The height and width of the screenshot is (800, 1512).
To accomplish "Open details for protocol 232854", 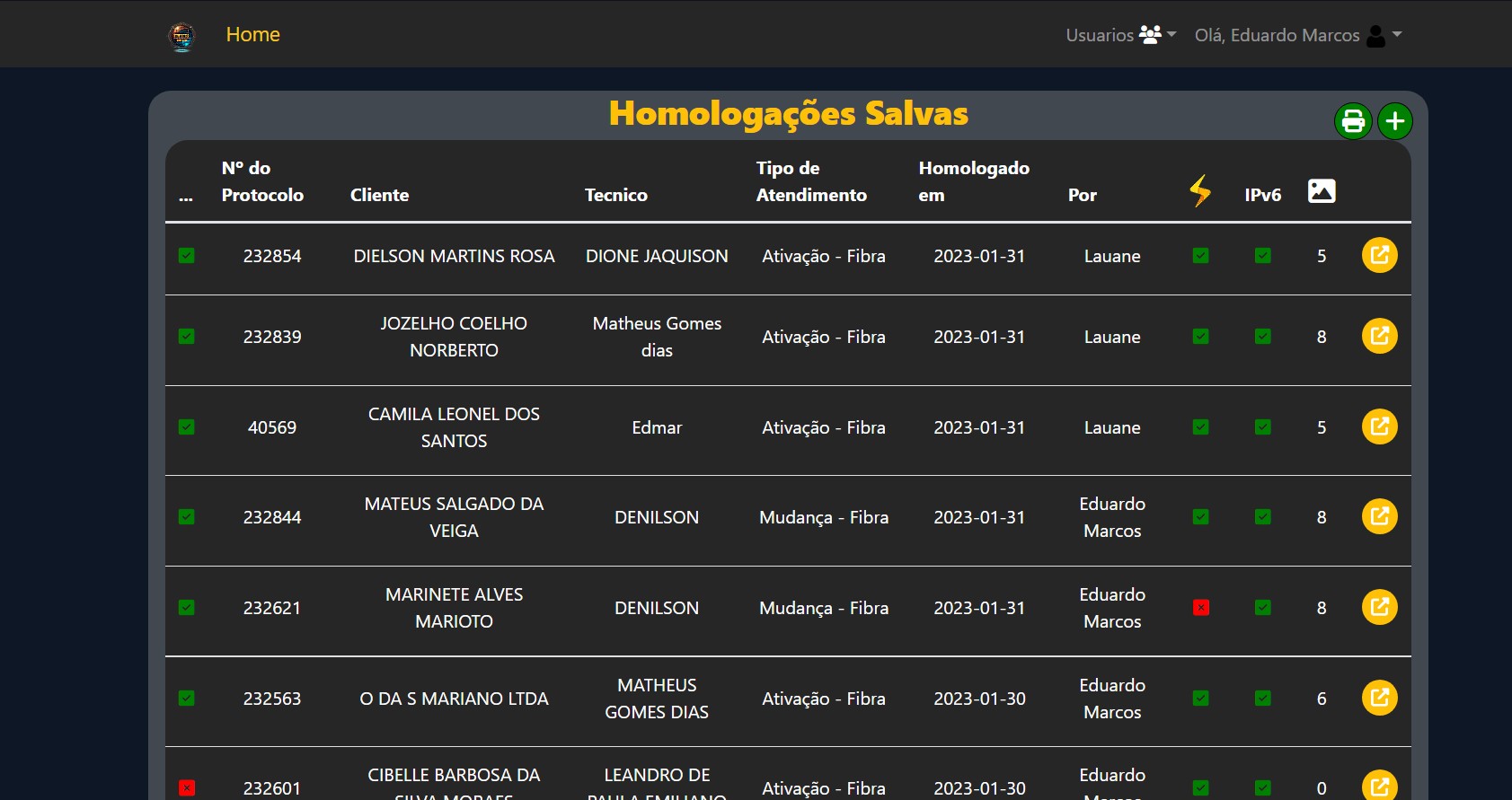I will (x=1379, y=256).
